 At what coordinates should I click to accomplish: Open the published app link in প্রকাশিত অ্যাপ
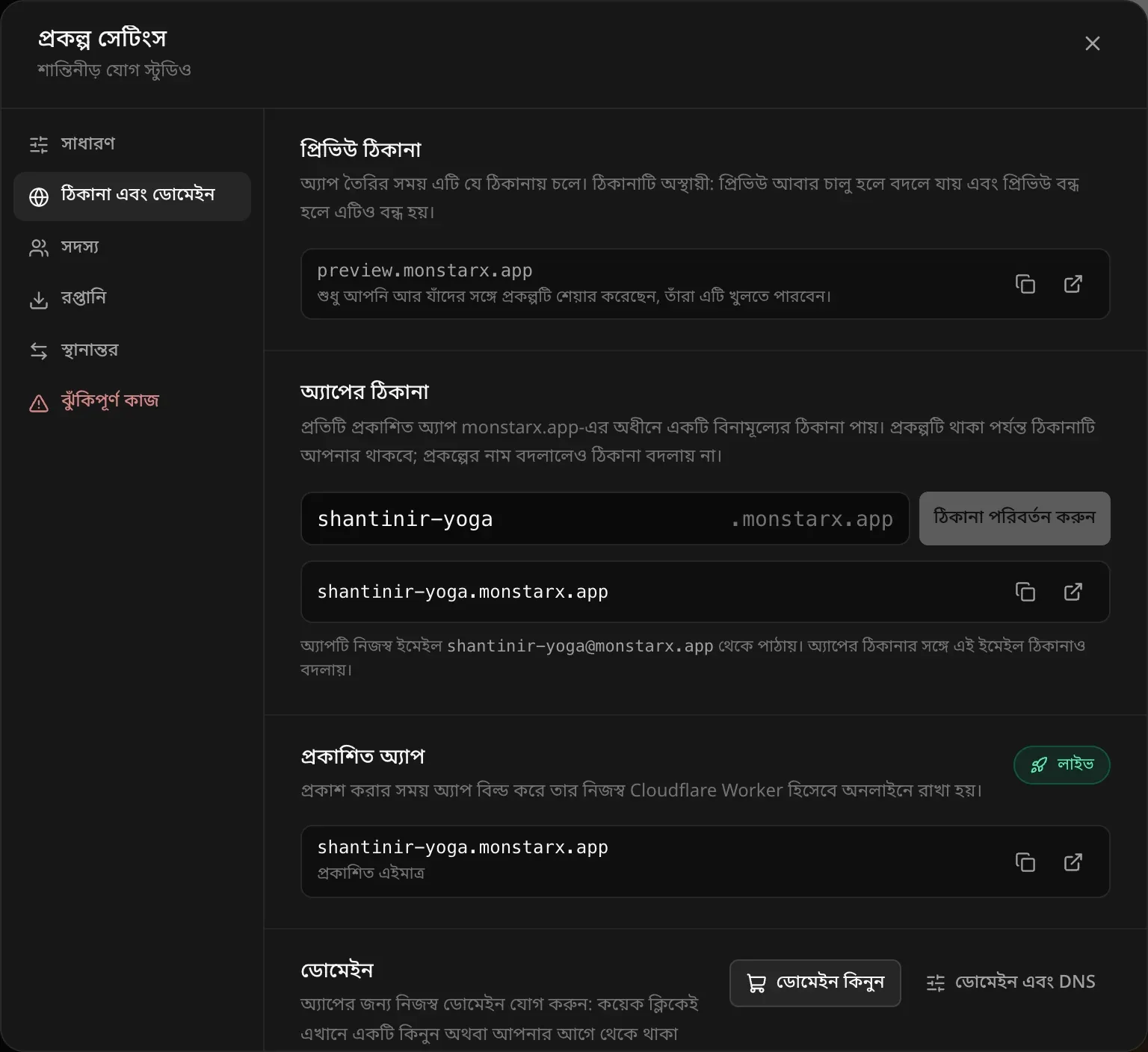pyautogui.click(x=1073, y=862)
